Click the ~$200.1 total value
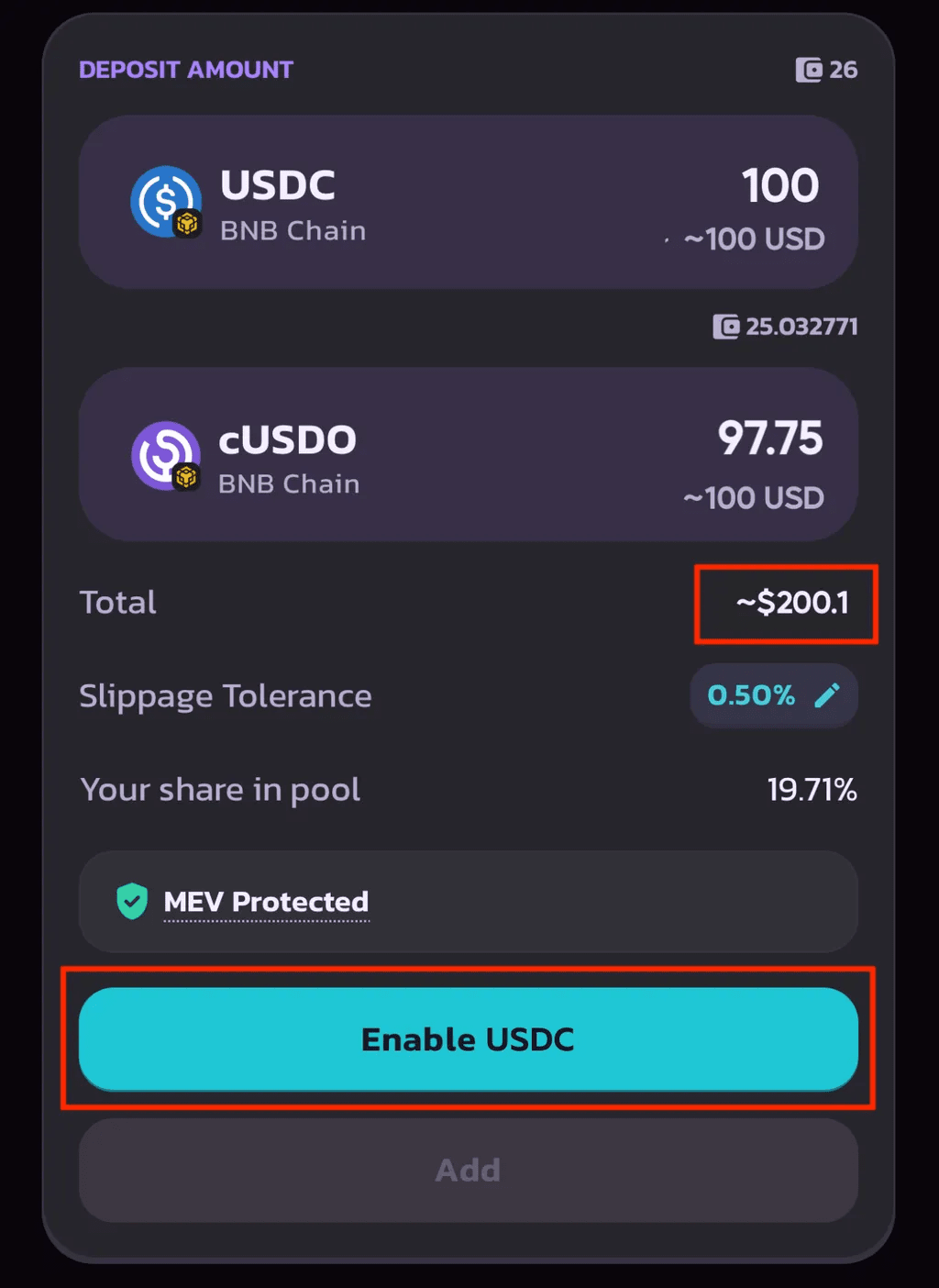The height and width of the screenshot is (1288, 939). pyautogui.click(x=792, y=603)
